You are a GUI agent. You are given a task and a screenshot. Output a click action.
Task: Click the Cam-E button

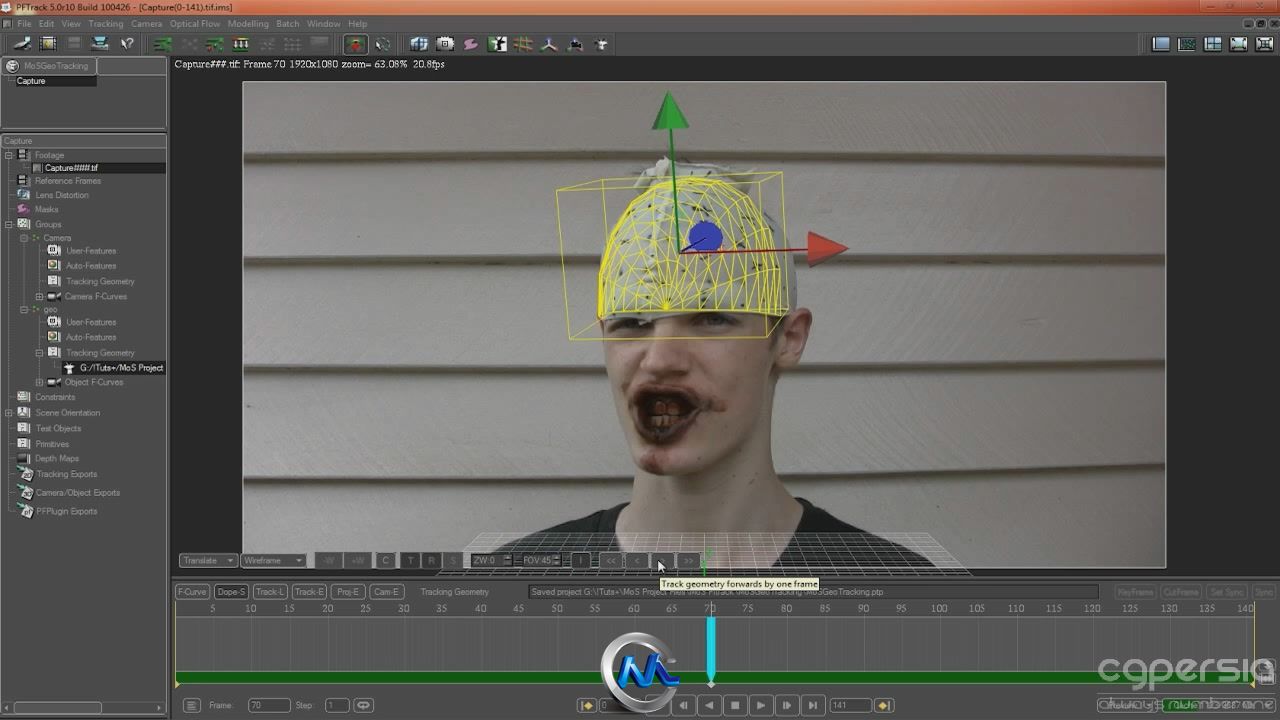point(386,591)
